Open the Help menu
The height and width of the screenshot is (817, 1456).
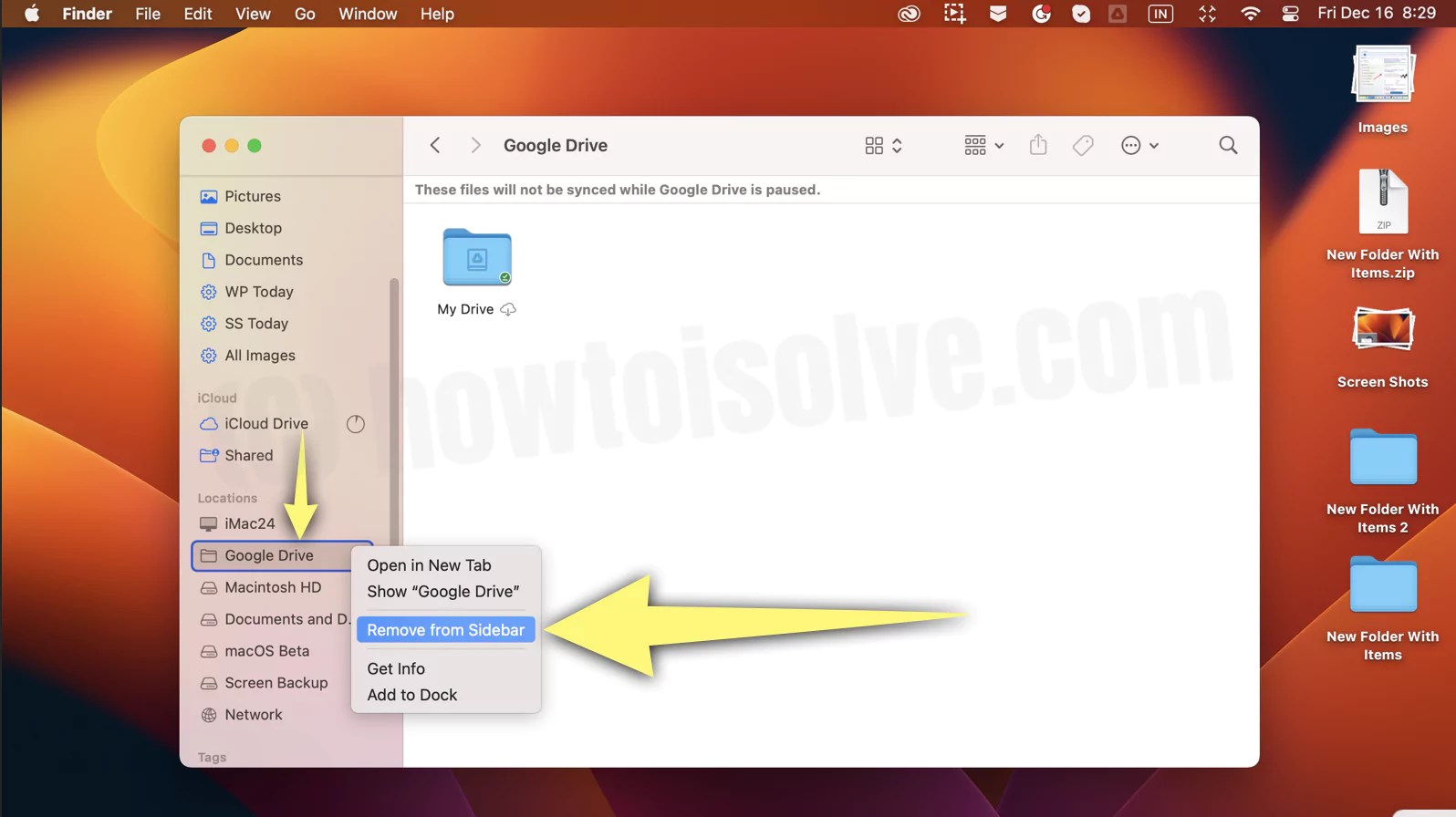tap(437, 14)
